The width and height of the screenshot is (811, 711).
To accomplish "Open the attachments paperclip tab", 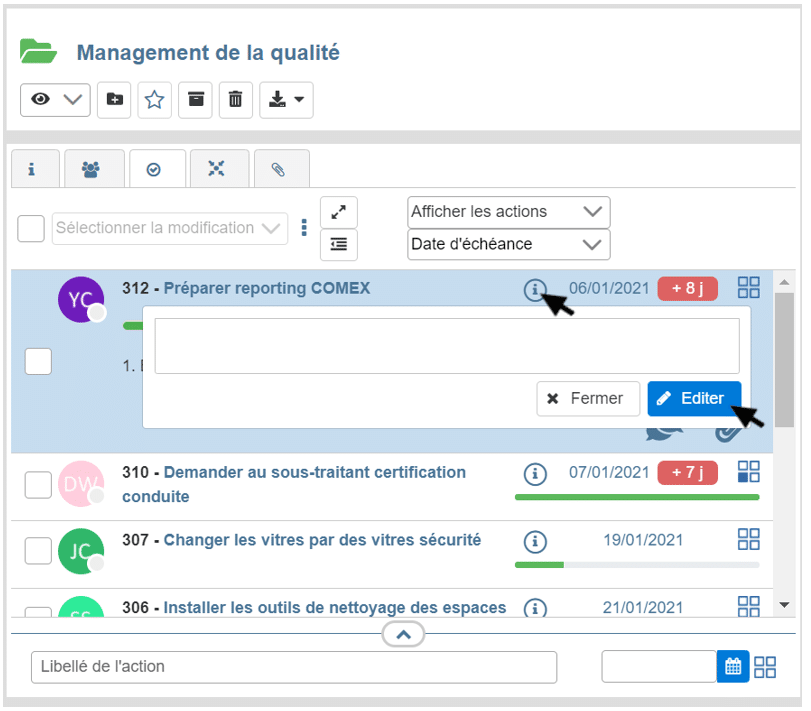I will click(x=278, y=170).
